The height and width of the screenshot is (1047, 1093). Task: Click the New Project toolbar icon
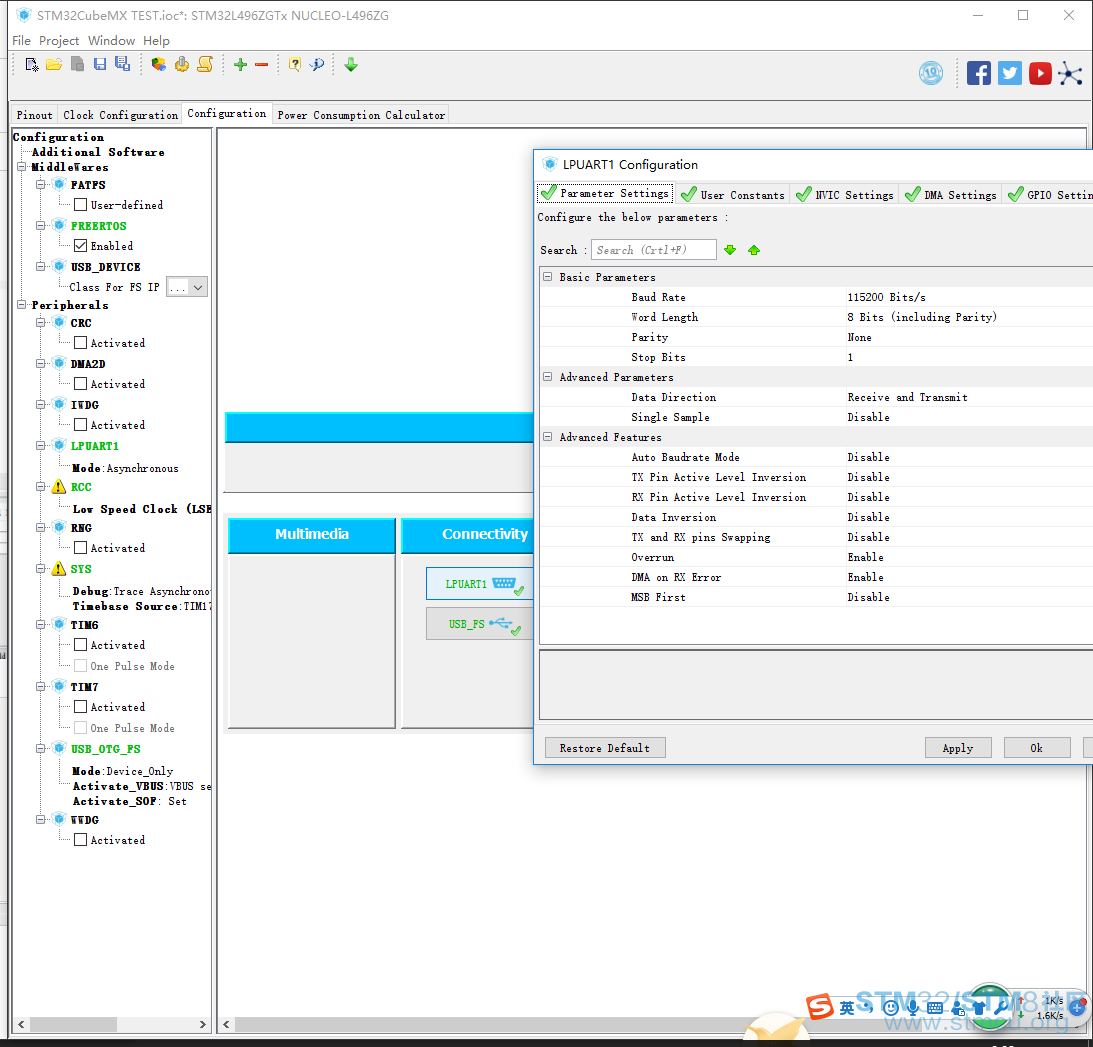click(31, 65)
